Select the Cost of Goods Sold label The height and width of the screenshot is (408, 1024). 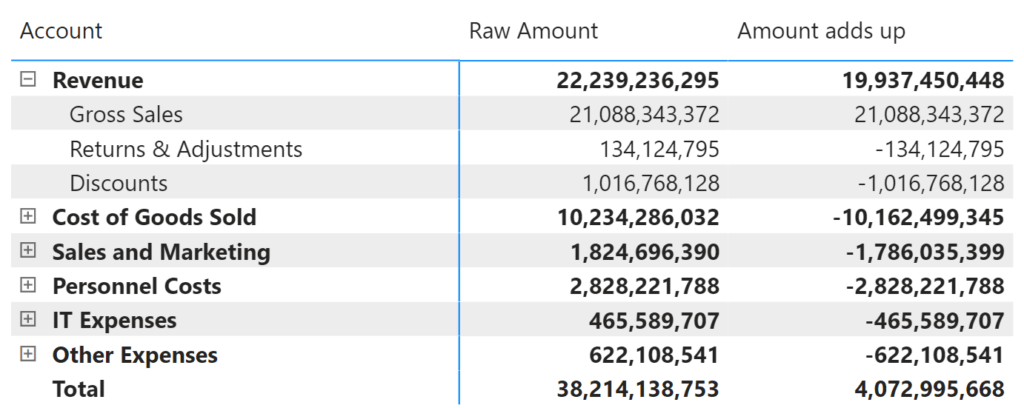[x=154, y=217]
